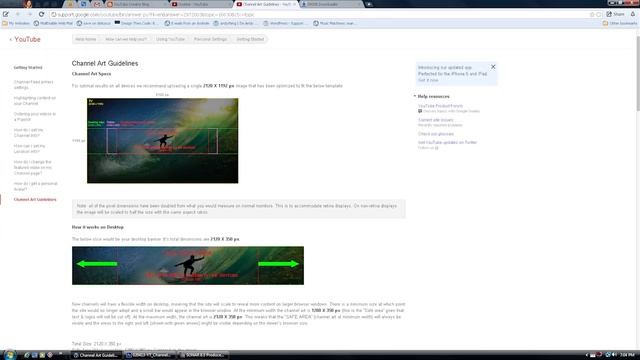This screenshot has height=360, width=640.
Task: Open the Share button in browser toolbar
Action: coord(616,14)
